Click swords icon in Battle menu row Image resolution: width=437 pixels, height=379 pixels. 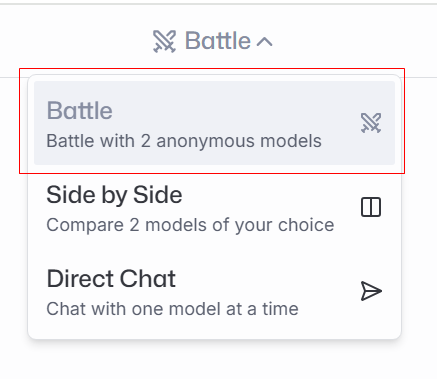click(x=371, y=123)
